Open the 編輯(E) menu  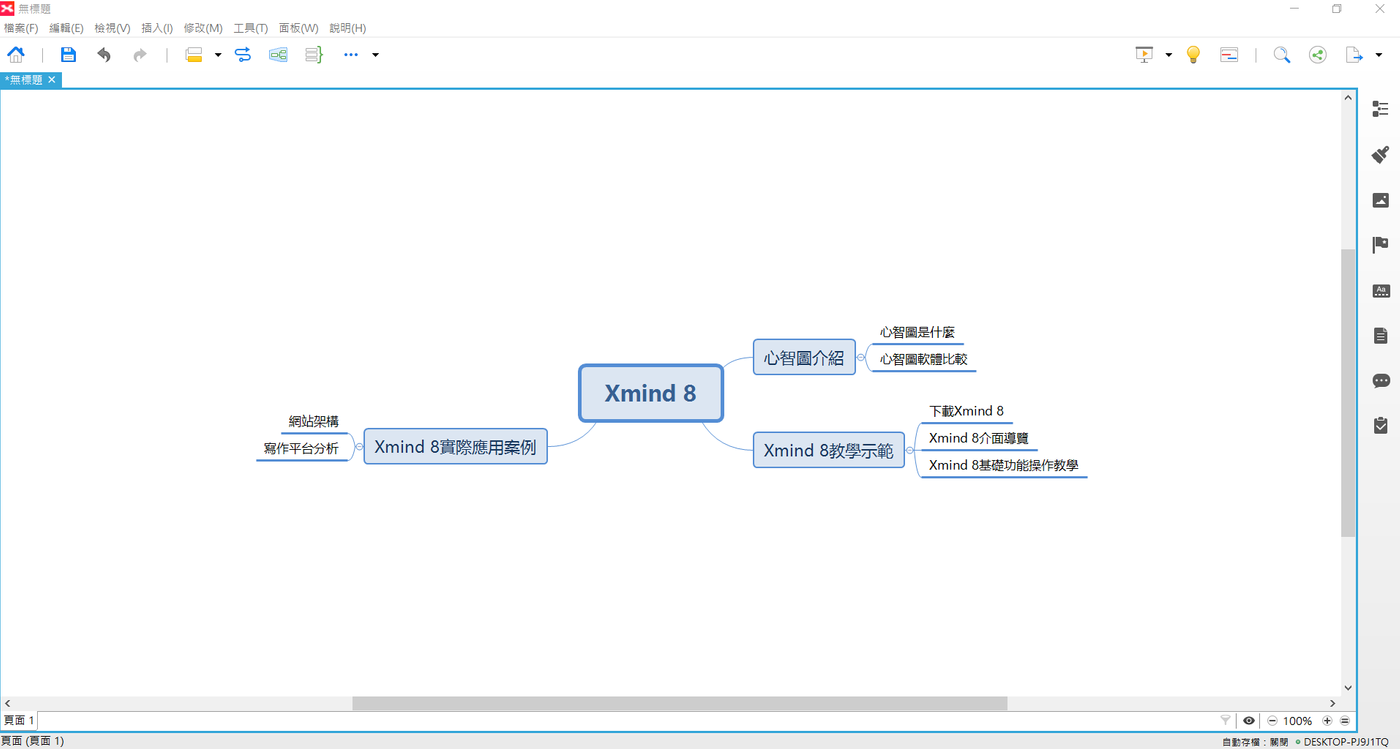click(x=66, y=28)
